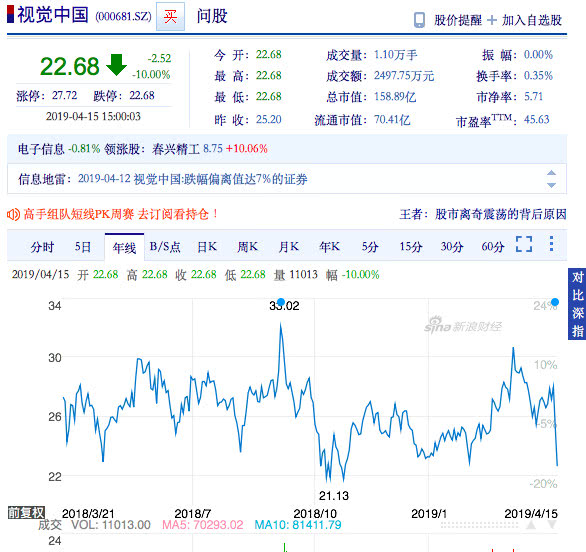Viewport: 586px width, 552px height.
Task: Toggle the 前复权 adjustment label
Action: tap(26, 513)
